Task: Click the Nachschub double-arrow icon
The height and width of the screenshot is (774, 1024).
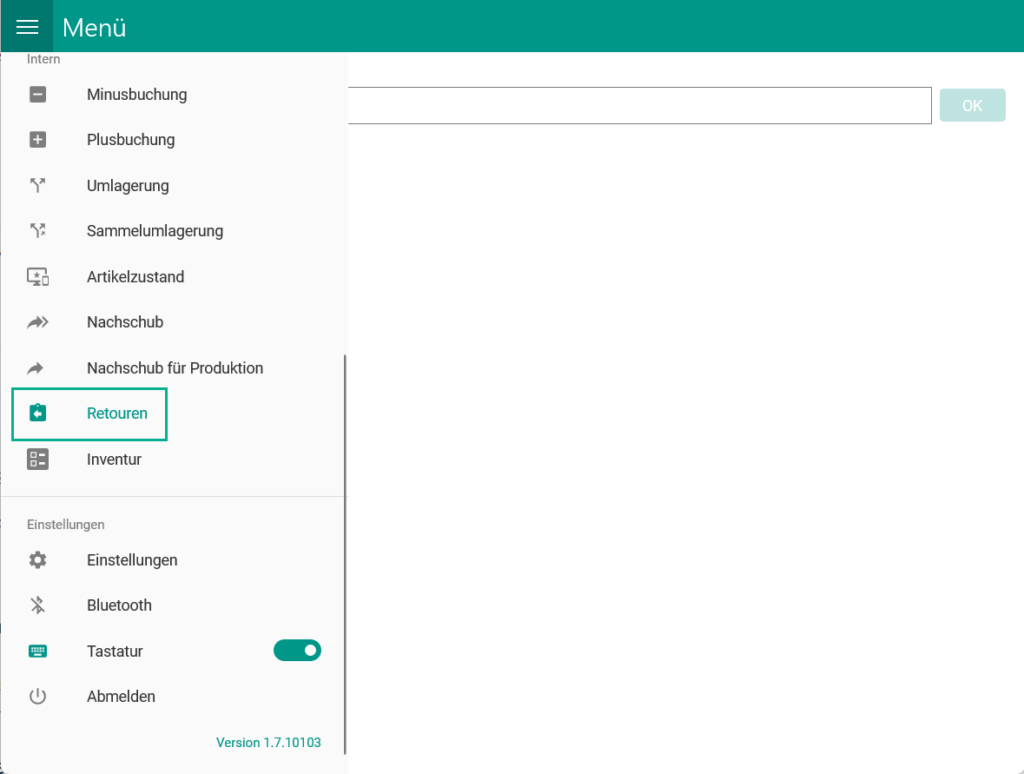Action: point(37,322)
